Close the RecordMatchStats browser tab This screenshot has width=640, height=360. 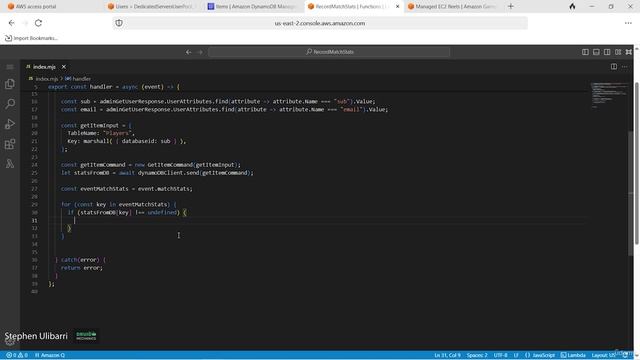(398, 7)
